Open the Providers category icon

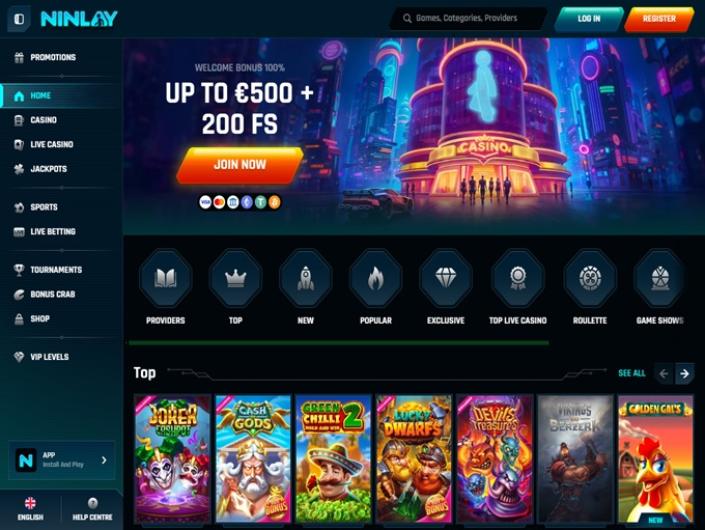[x=165, y=278]
